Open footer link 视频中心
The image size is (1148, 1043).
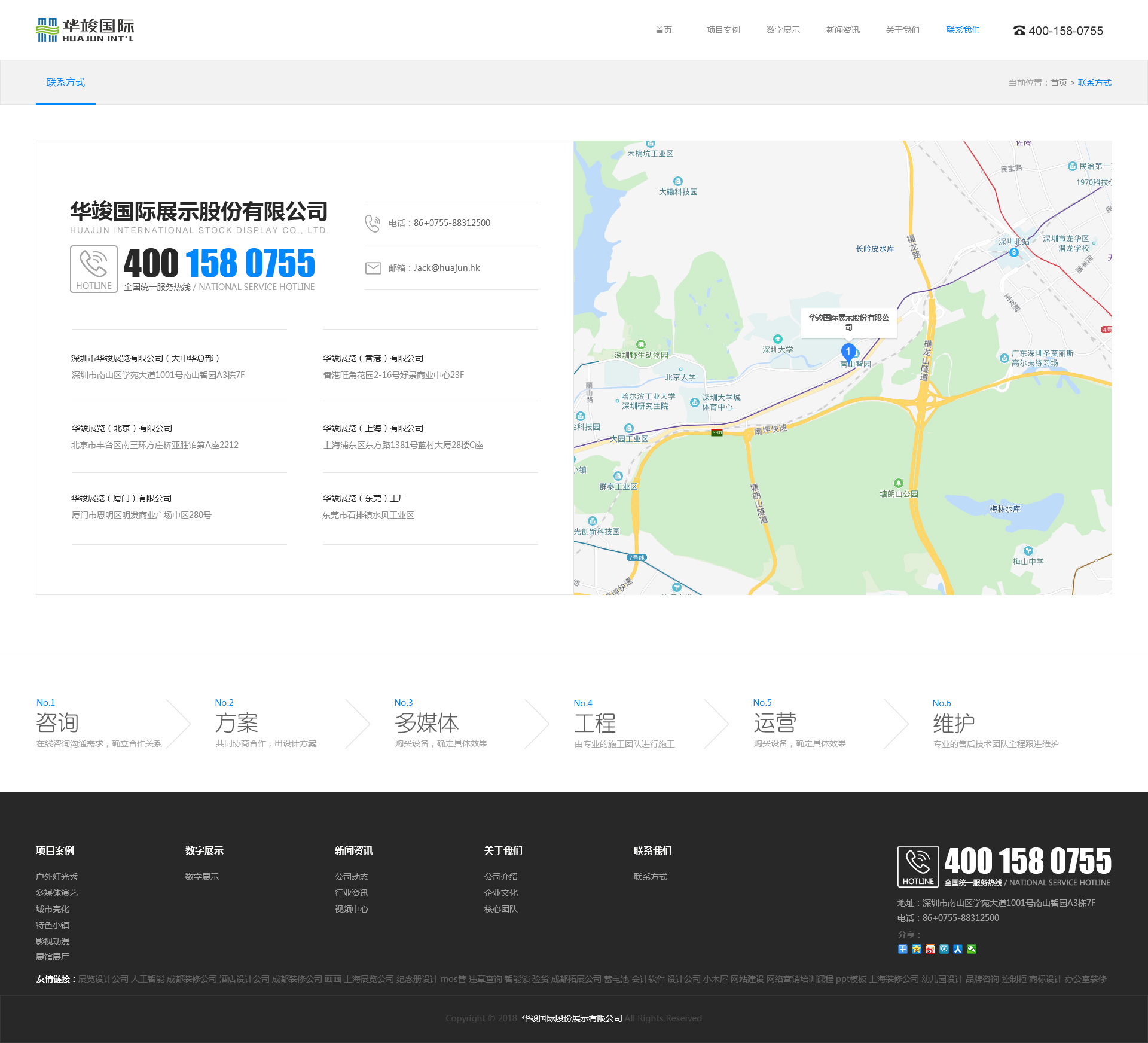point(352,909)
